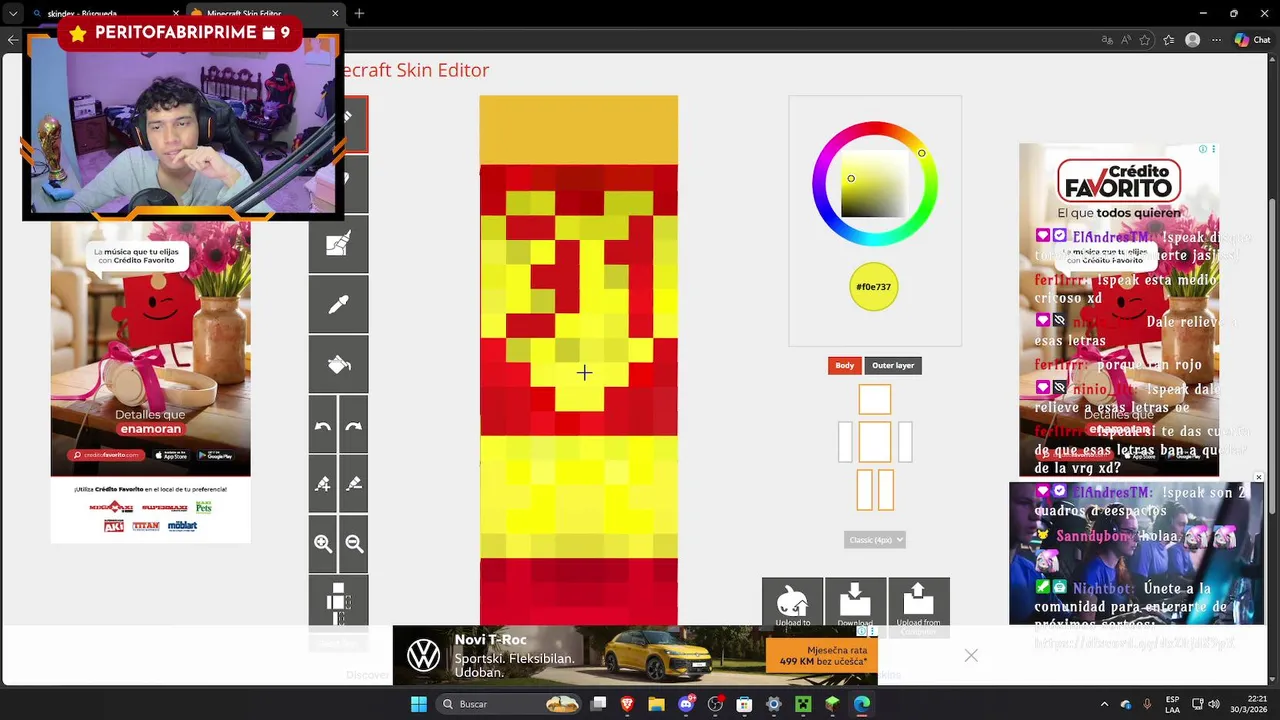Toggle the right arm part of model

[905, 442]
